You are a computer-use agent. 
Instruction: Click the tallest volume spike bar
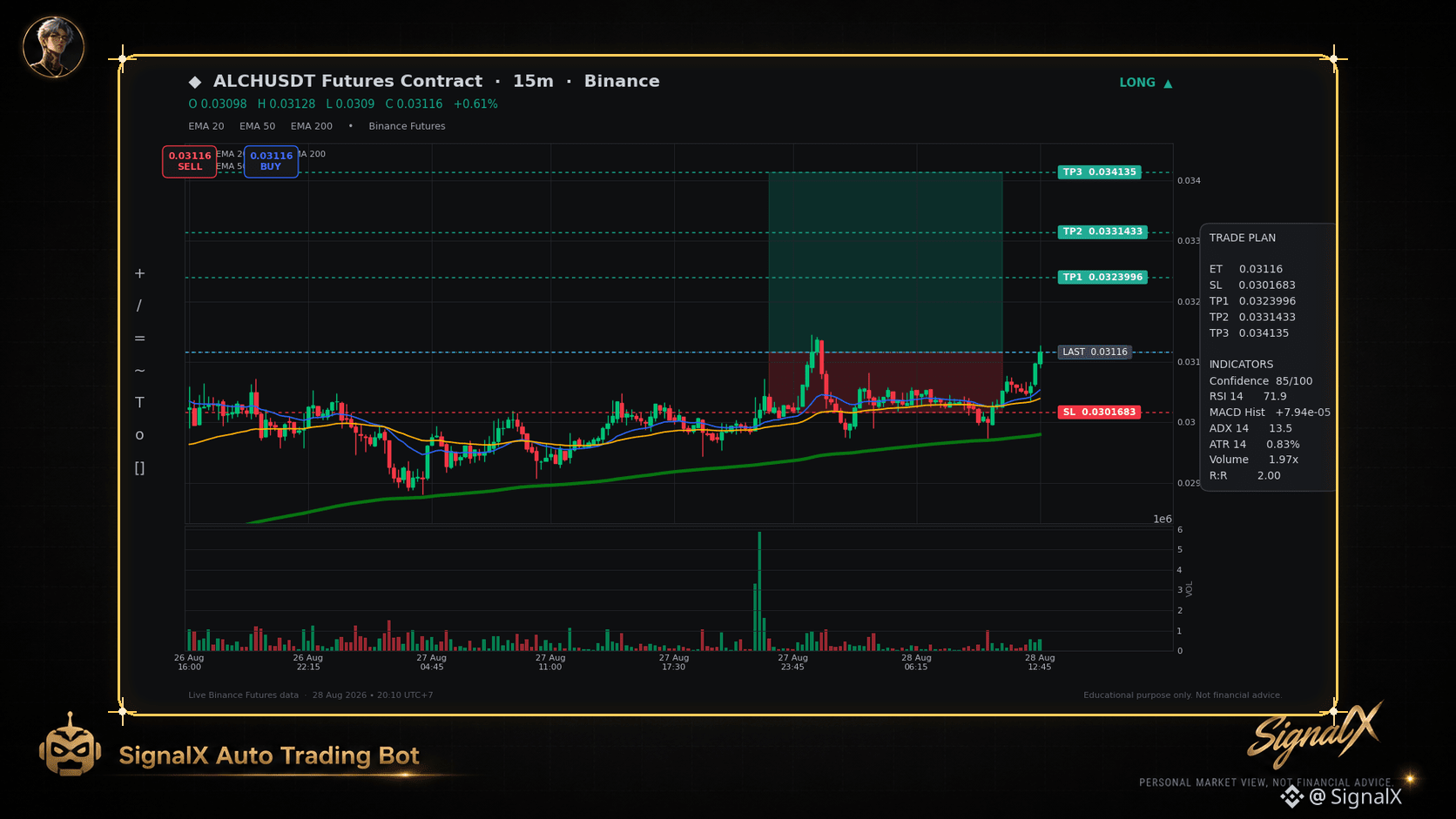pyautogui.click(x=759, y=591)
